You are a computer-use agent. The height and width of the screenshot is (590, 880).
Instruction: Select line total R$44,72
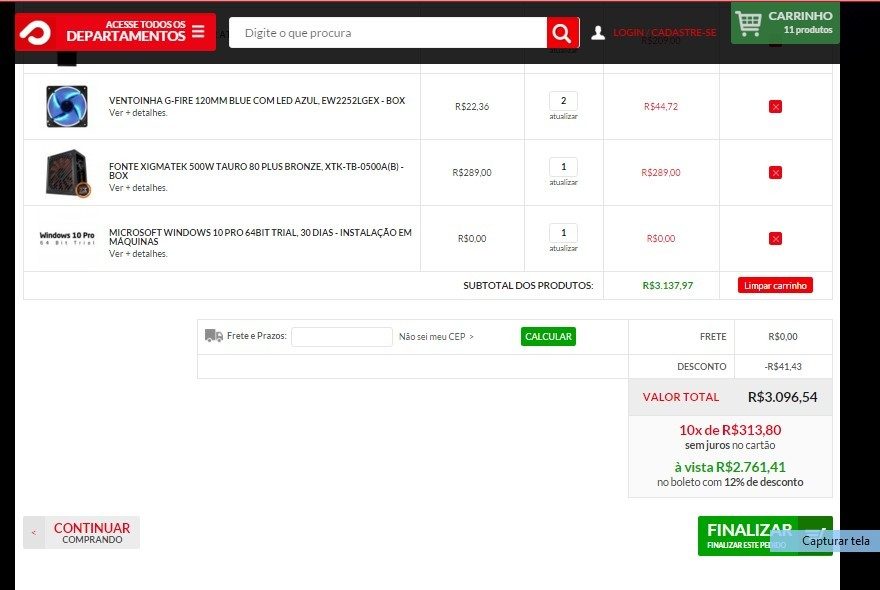pyautogui.click(x=661, y=106)
